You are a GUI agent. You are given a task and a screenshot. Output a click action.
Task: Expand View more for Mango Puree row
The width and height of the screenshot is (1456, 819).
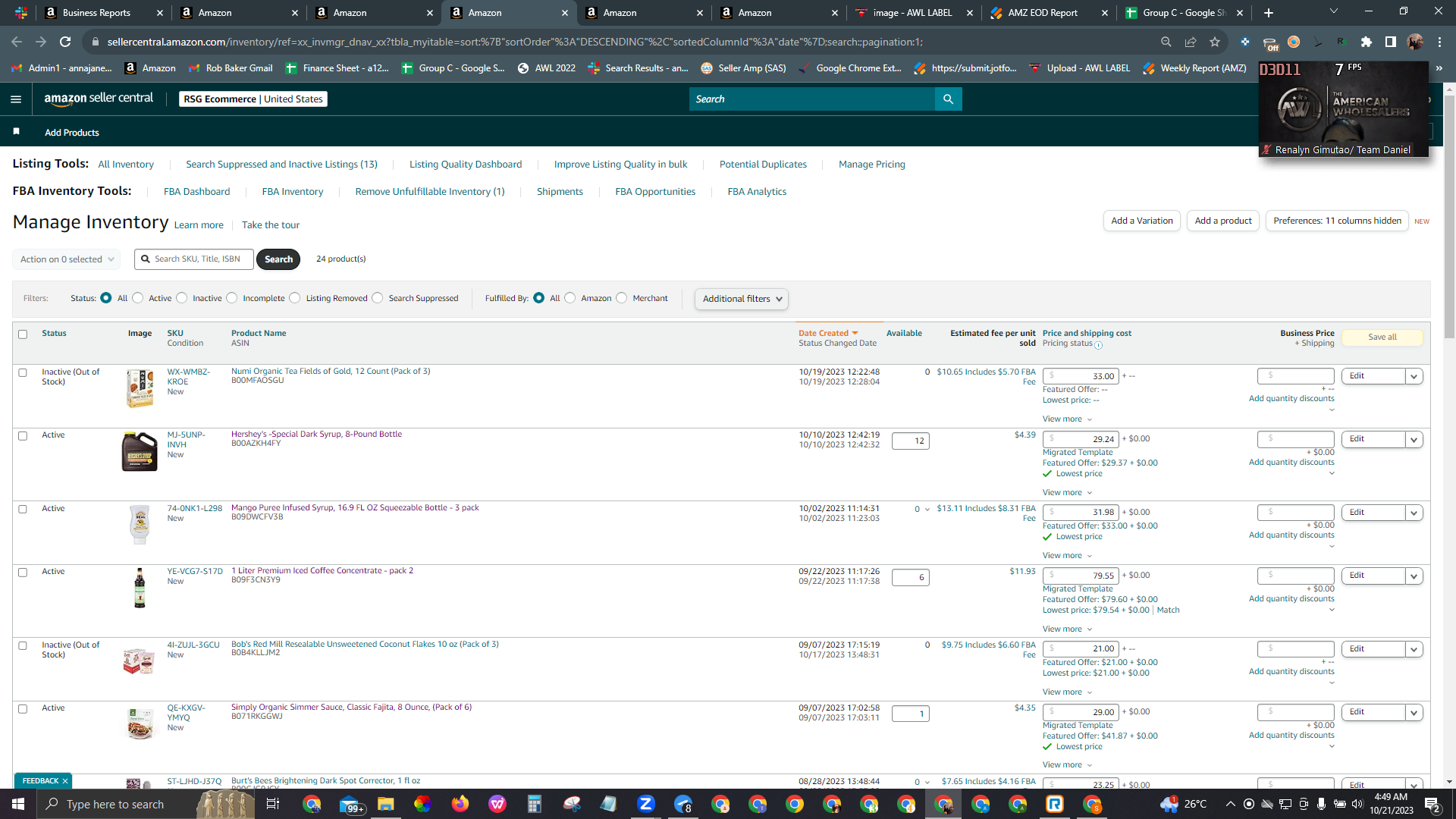[x=1067, y=556]
